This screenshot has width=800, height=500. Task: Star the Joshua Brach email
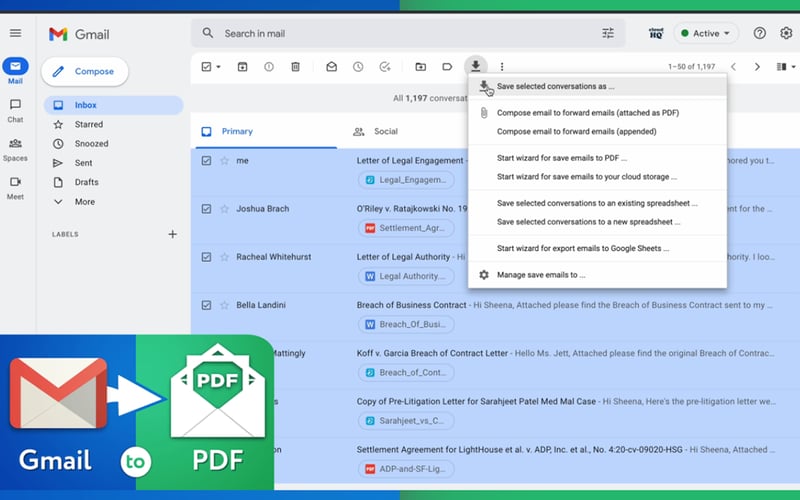coord(224,209)
